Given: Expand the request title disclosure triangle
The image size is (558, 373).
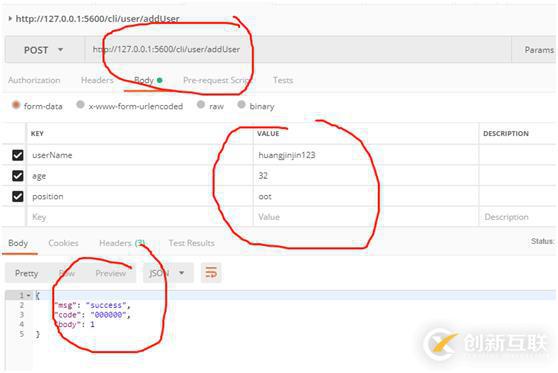Looking at the screenshot, I should [x=10, y=18].
